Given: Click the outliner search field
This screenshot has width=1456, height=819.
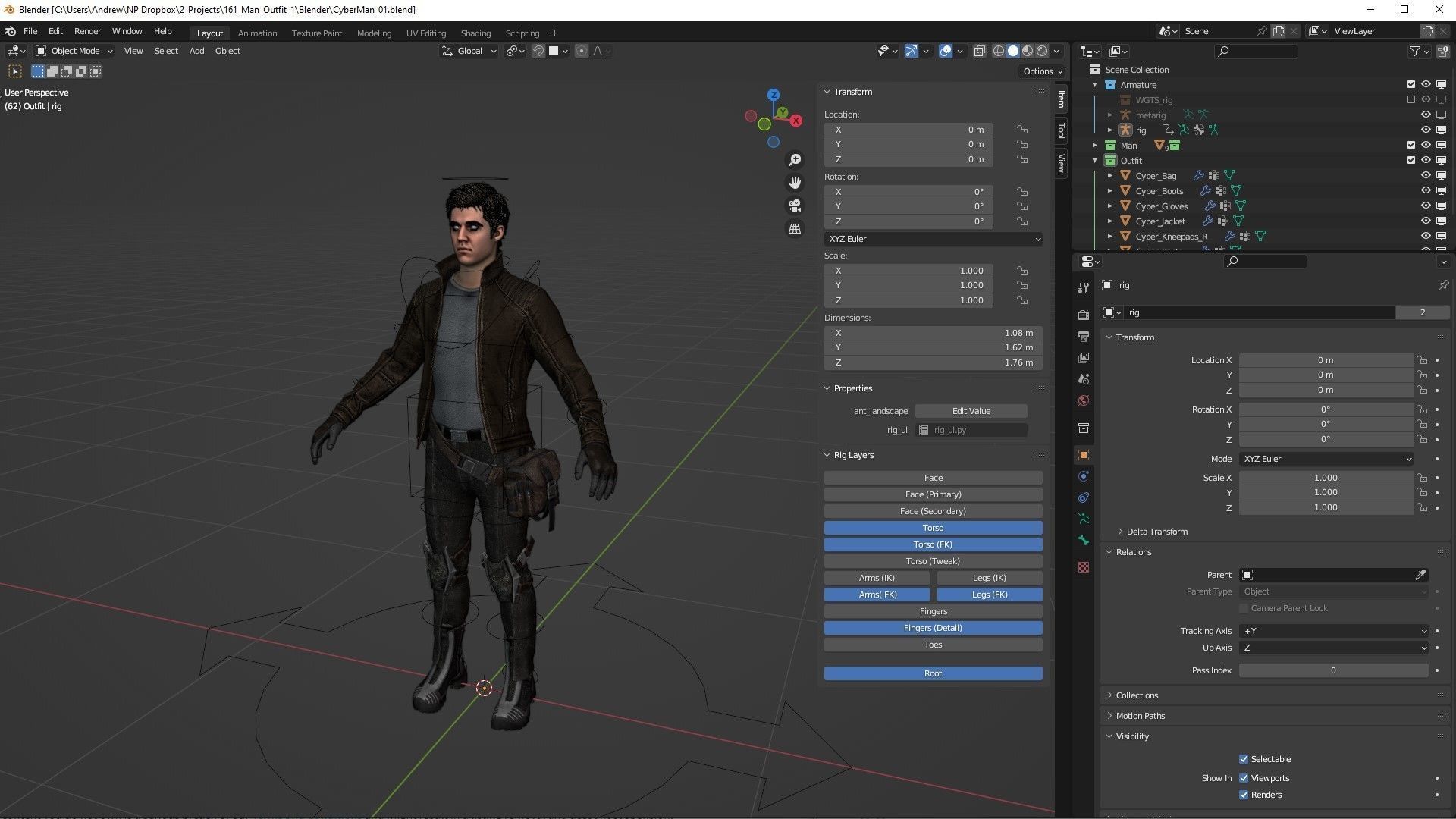Looking at the screenshot, I should (x=1255, y=52).
